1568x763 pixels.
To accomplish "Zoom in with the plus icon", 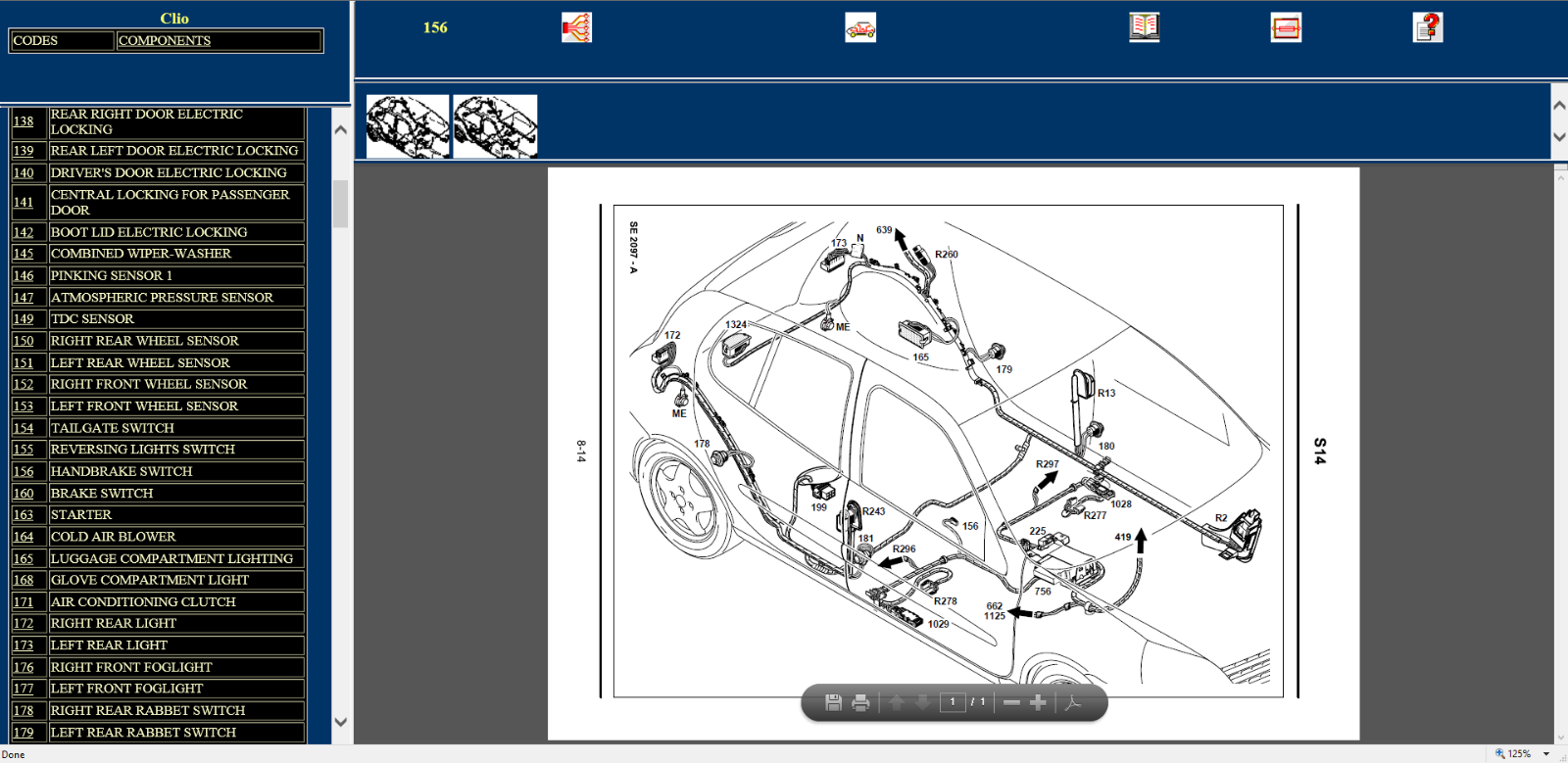I will click(x=1038, y=702).
